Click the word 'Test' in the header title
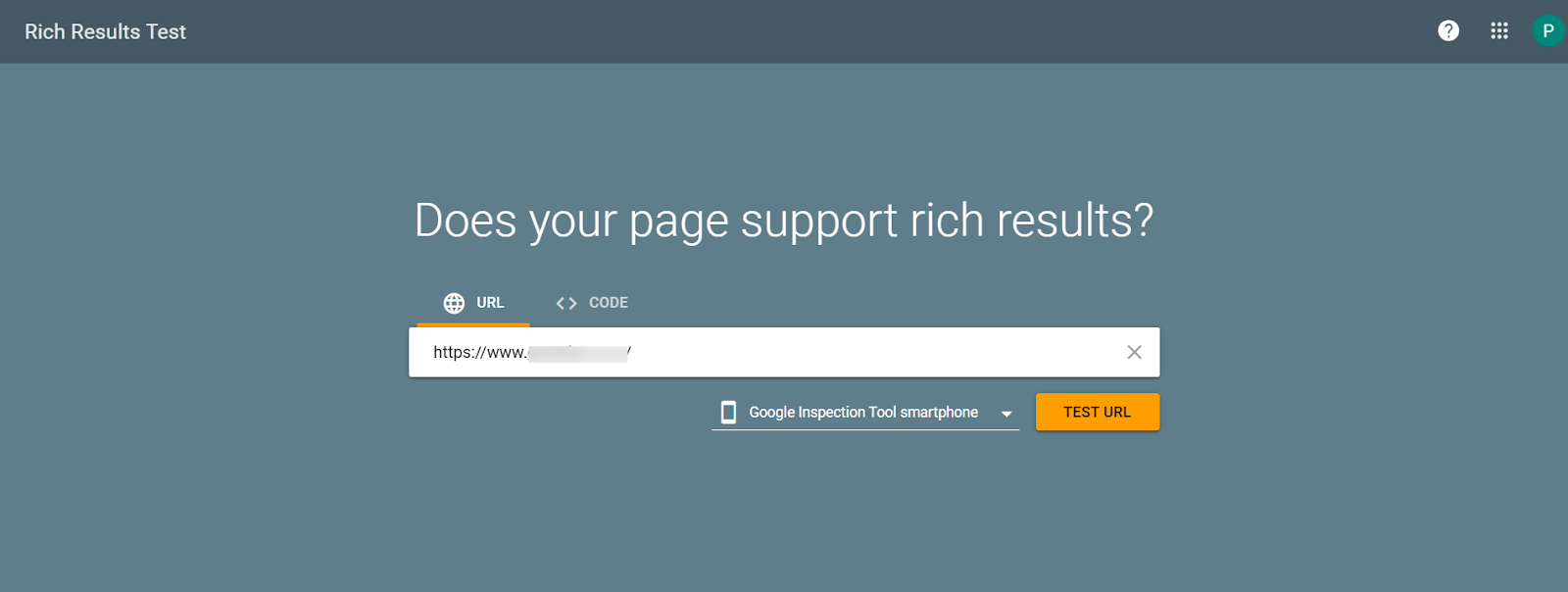 pyautogui.click(x=166, y=31)
